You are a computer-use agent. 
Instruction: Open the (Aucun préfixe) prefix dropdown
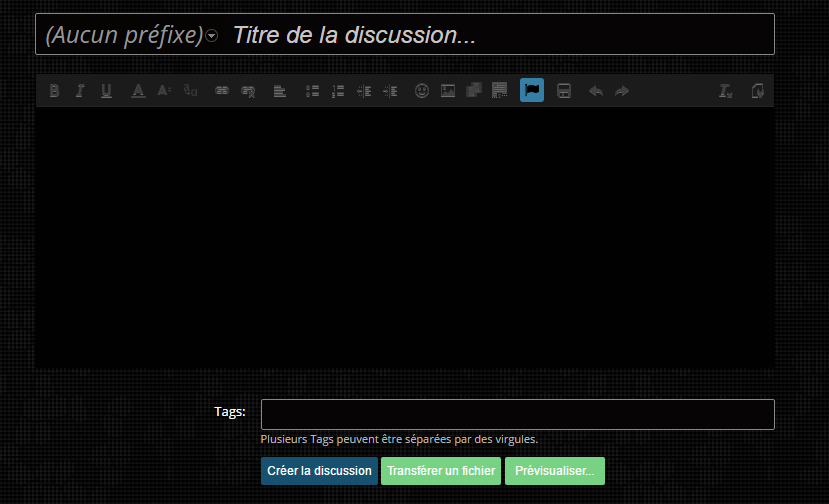132,35
